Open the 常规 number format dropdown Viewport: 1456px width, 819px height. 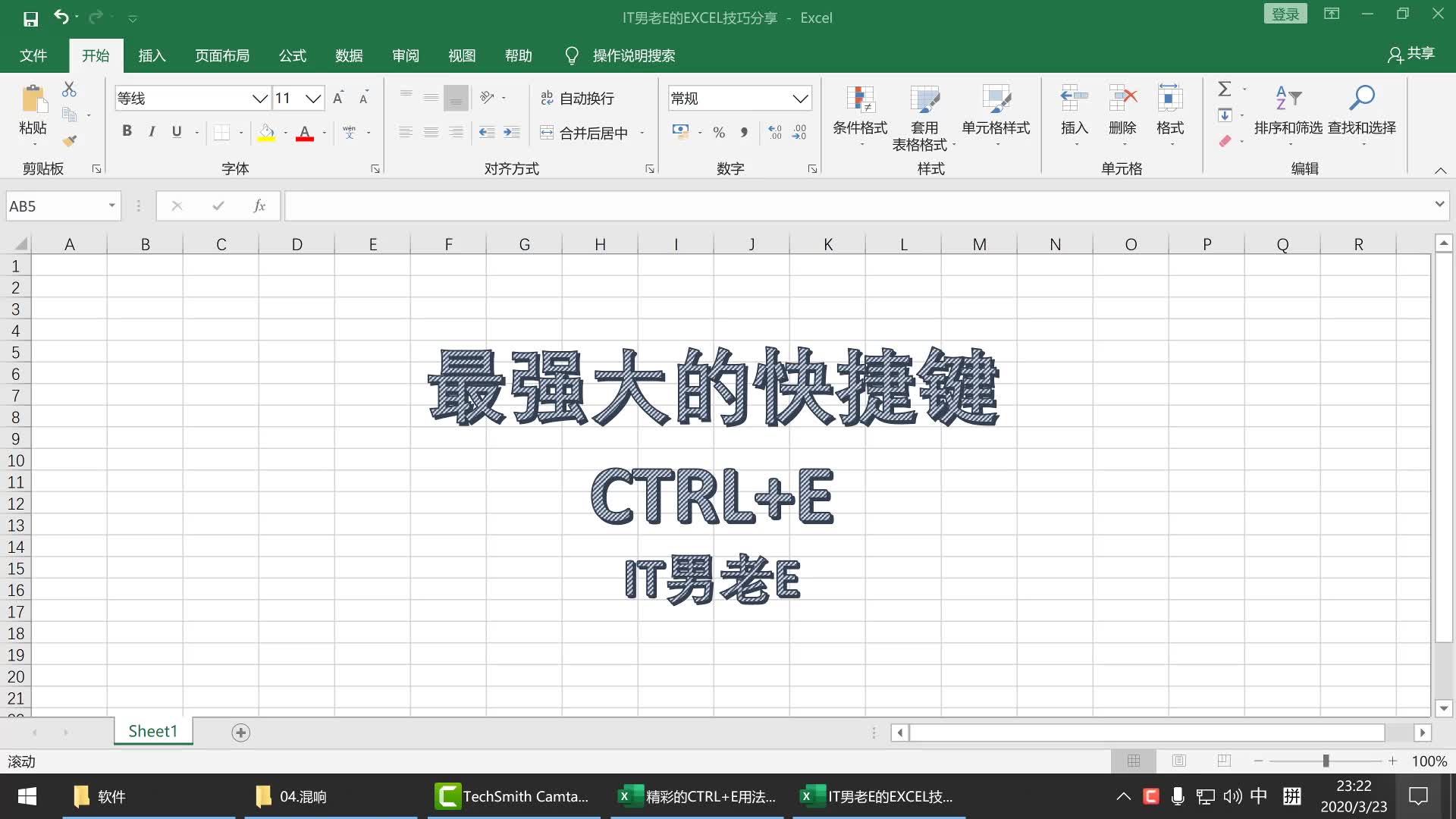pyautogui.click(x=802, y=98)
